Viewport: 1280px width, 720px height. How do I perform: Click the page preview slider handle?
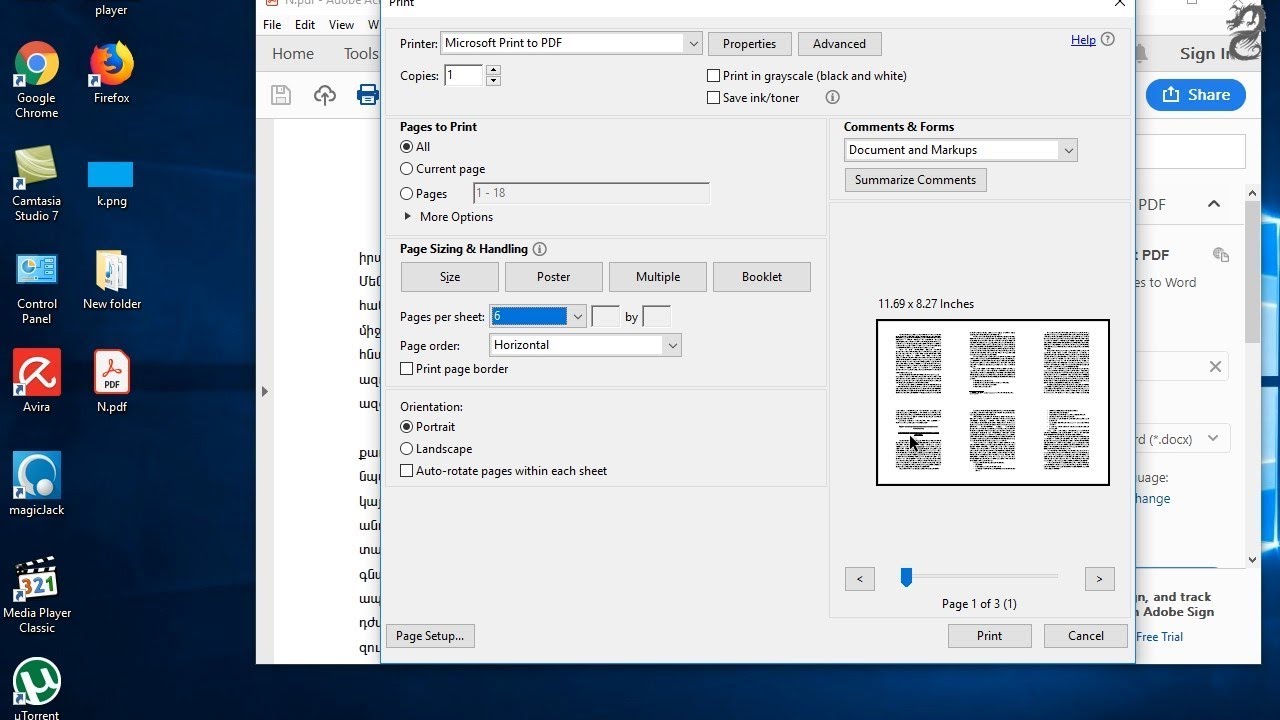click(906, 577)
